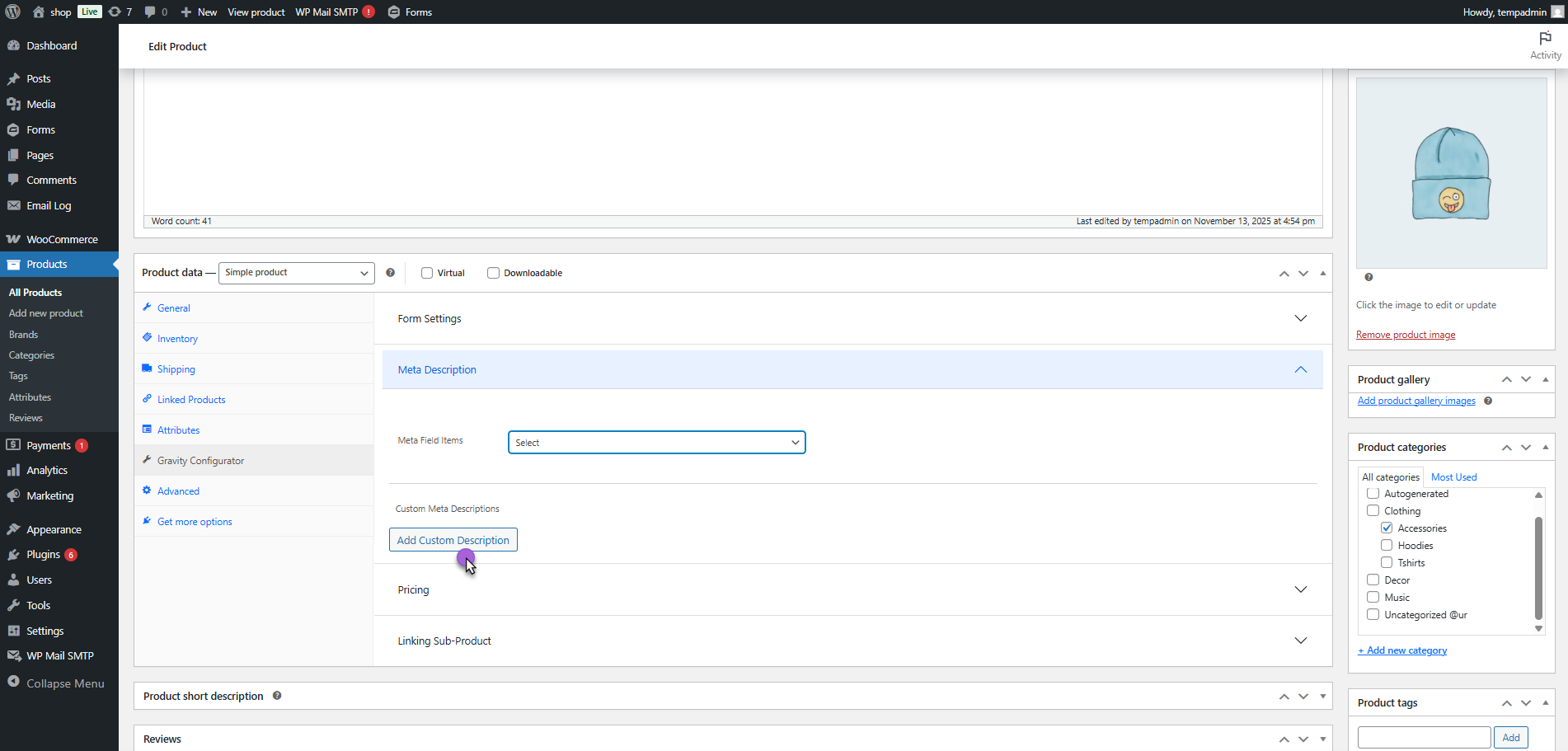Uncheck the Accessories category
This screenshot has width=1568, height=751.
pos(1387,528)
